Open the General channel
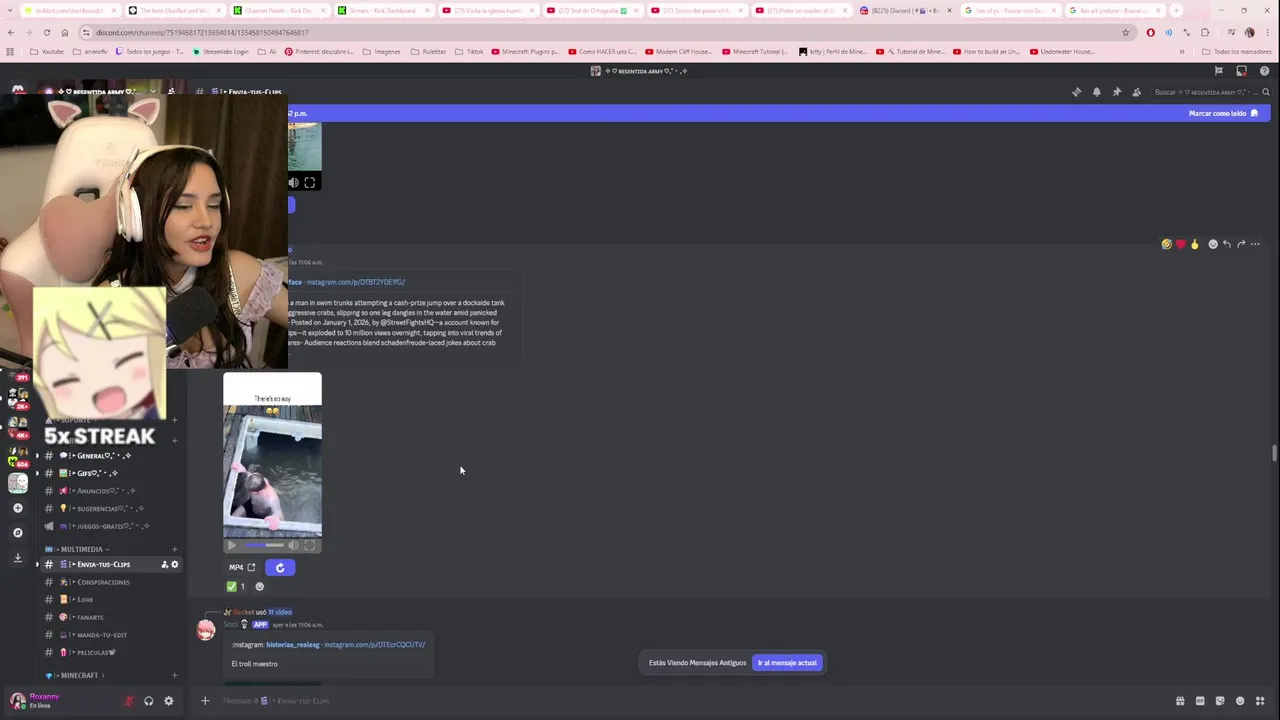The image size is (1280, 720). coord(110,456)
